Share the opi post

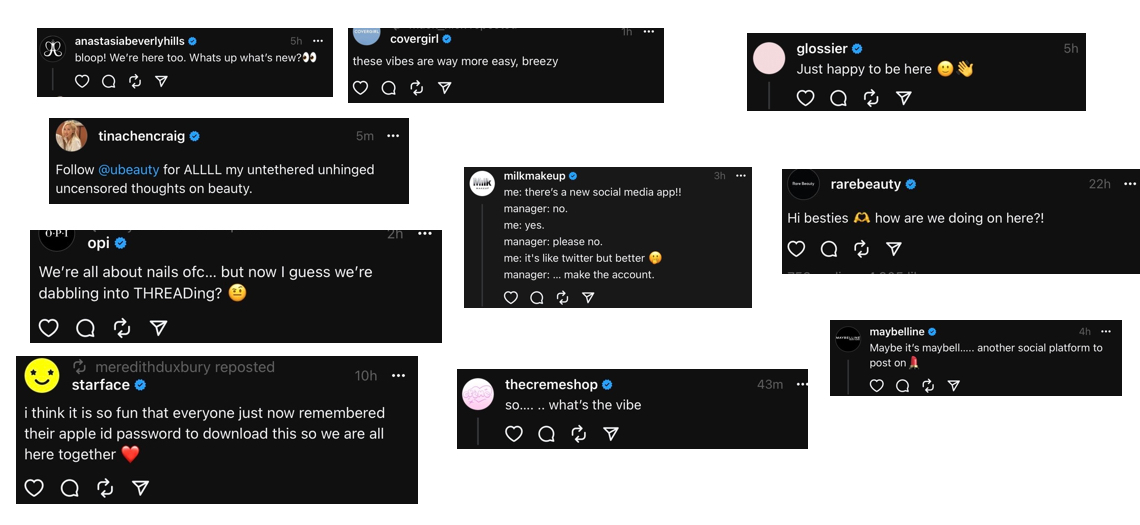click(x=158, y=327)
